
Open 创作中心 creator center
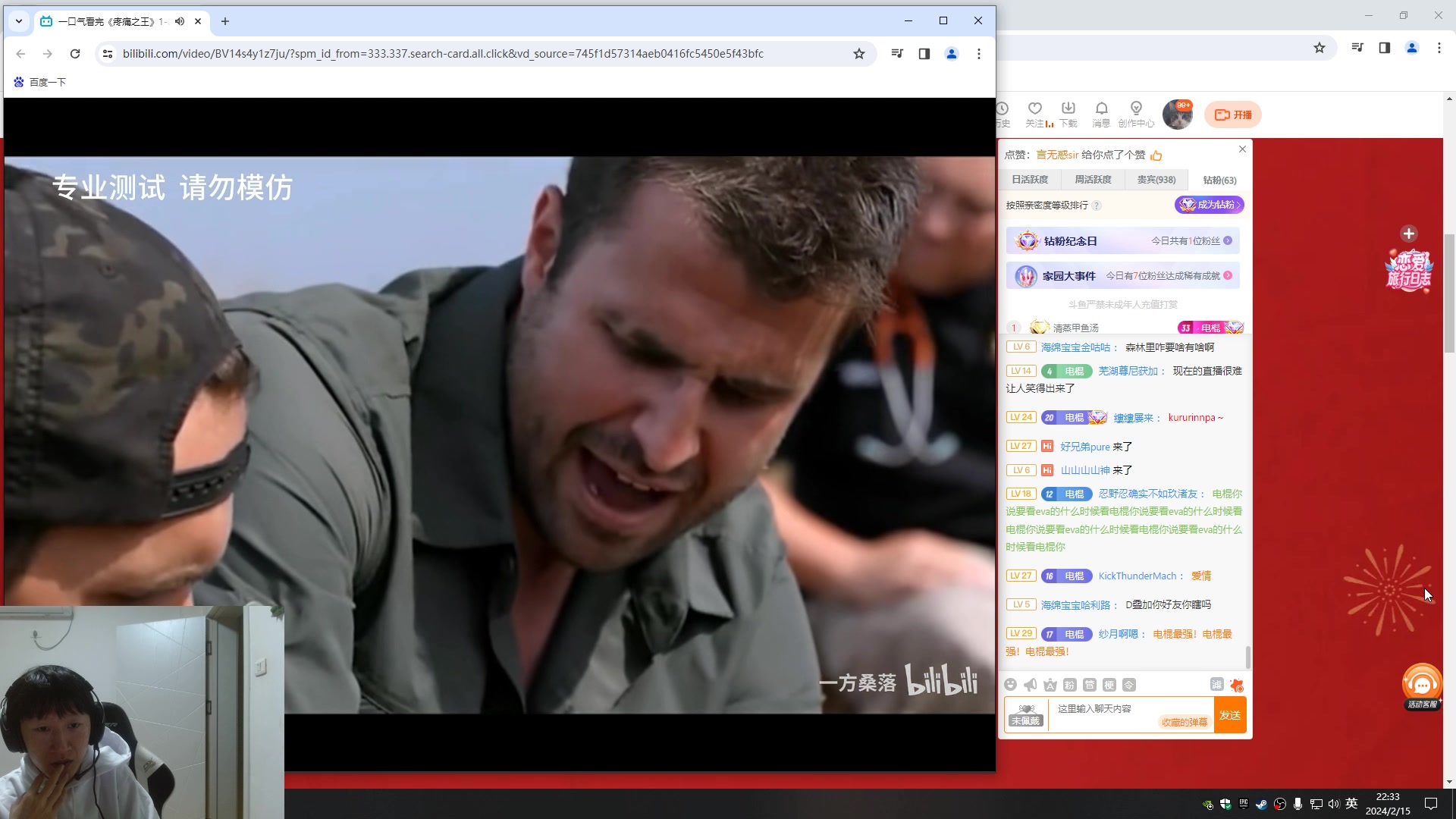(1136, 115)
